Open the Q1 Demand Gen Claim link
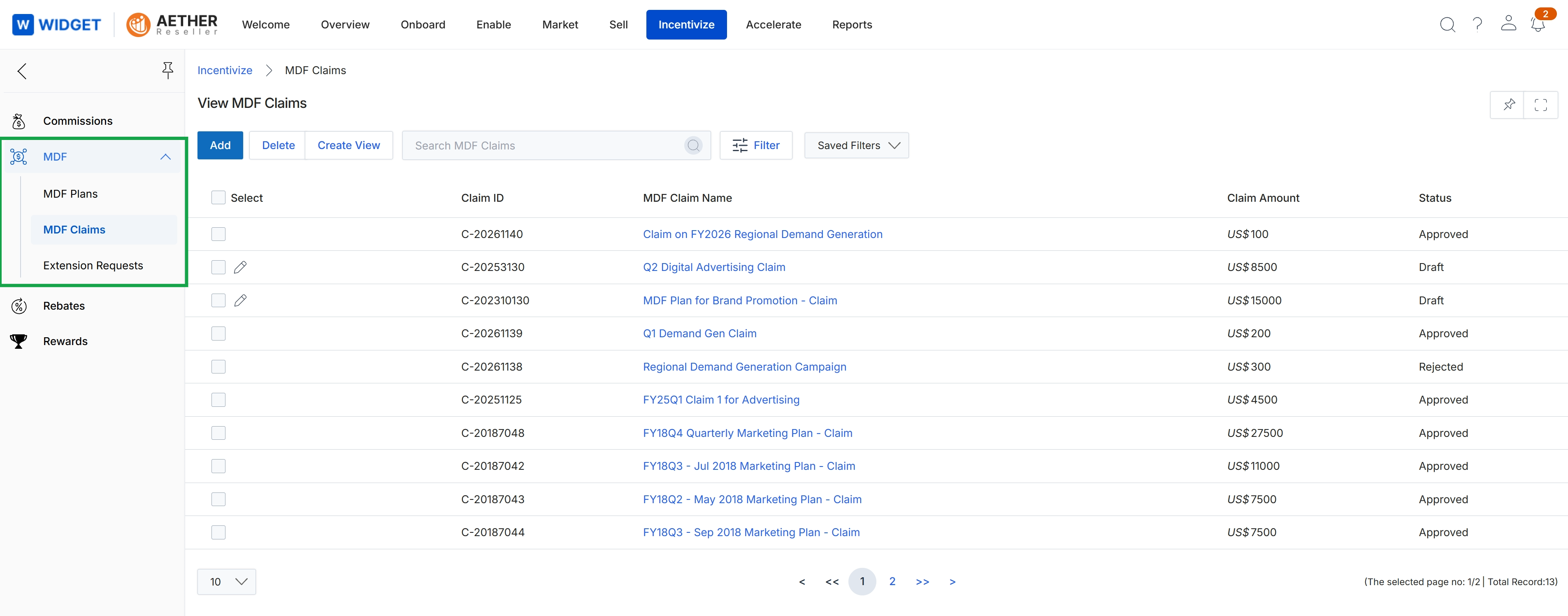 click(700, 333)
